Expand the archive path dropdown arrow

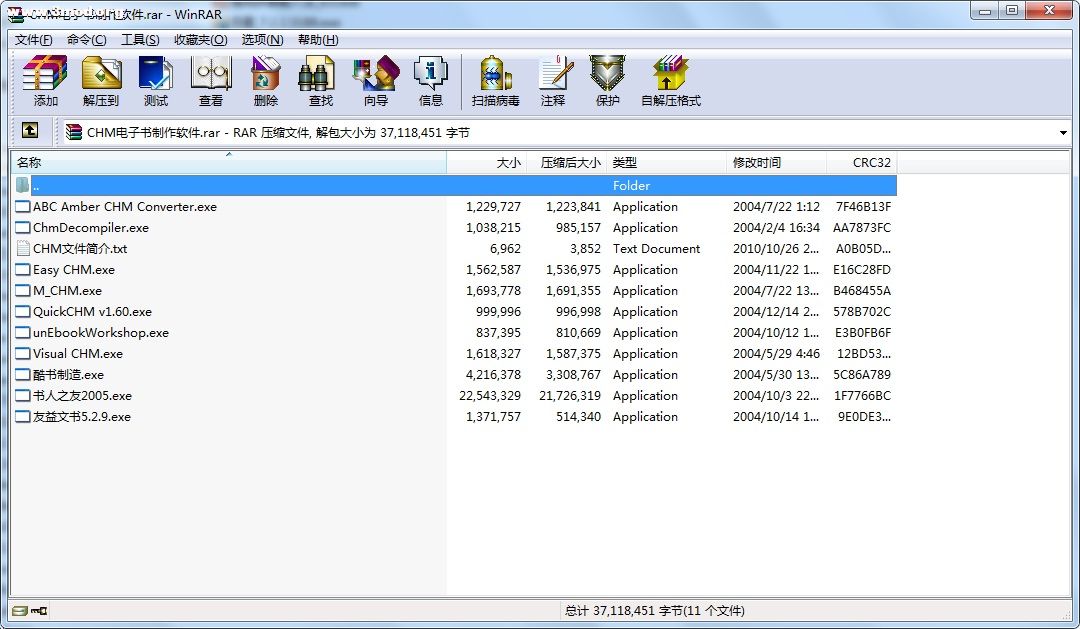1062,133
